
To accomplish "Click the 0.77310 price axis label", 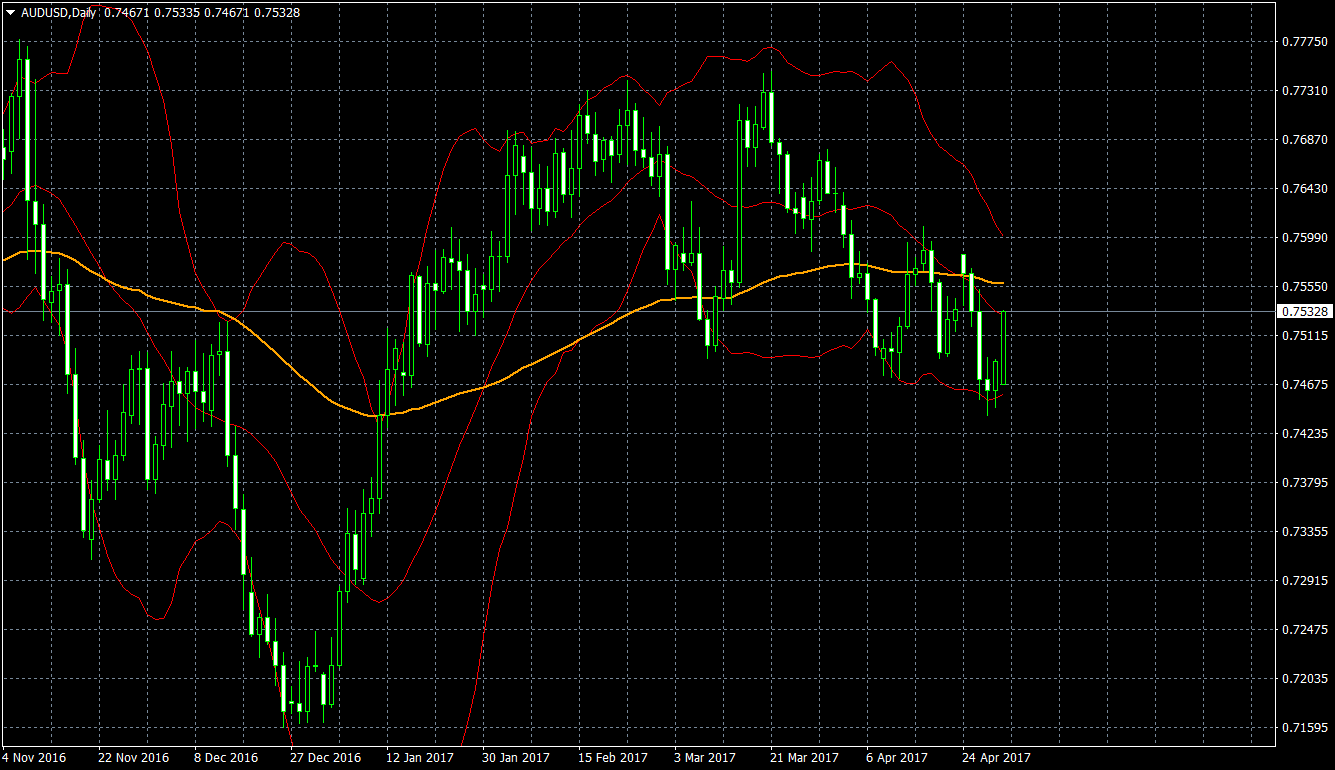I will pos(1304,90).
